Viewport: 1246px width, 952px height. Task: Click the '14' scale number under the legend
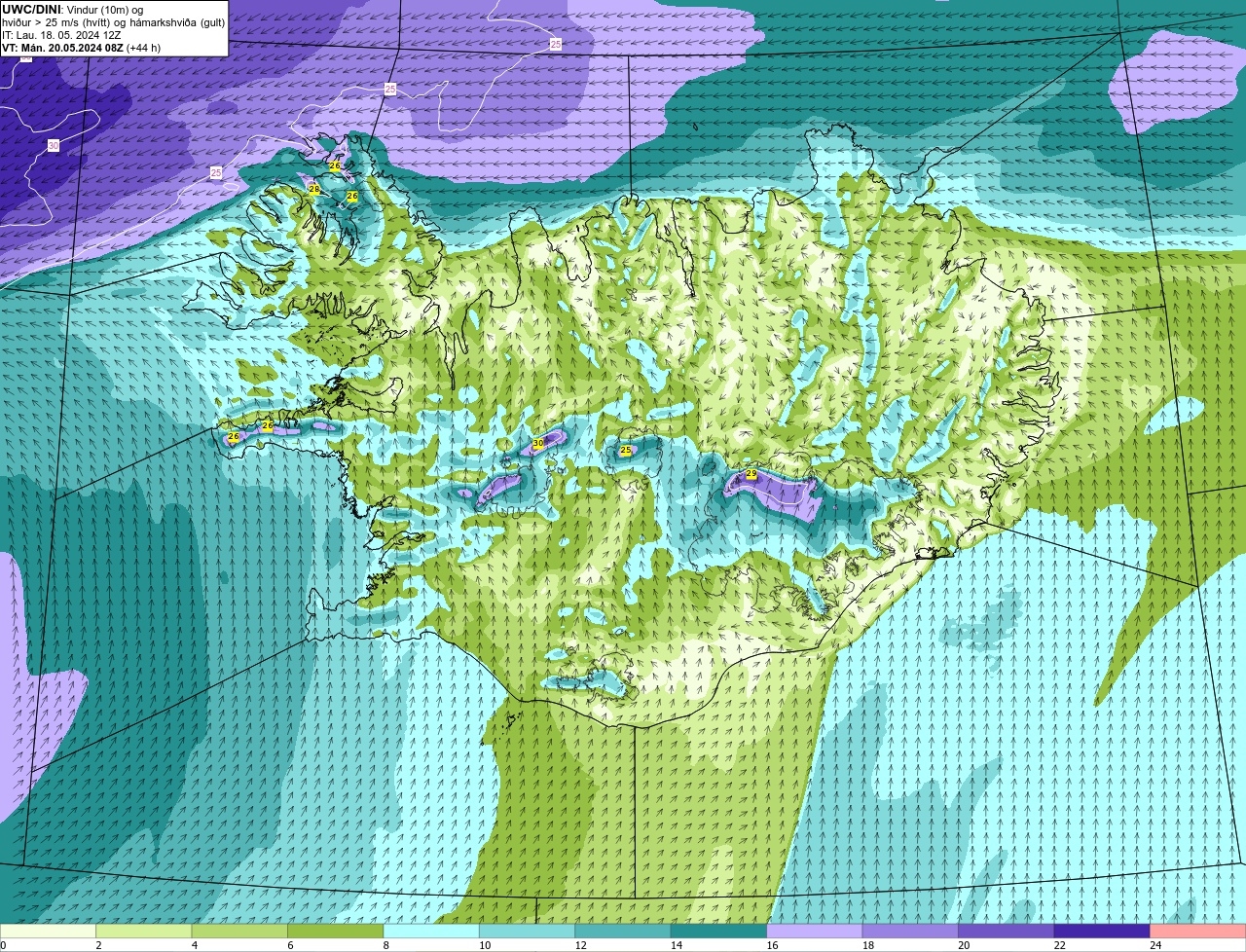pos(676,945)
